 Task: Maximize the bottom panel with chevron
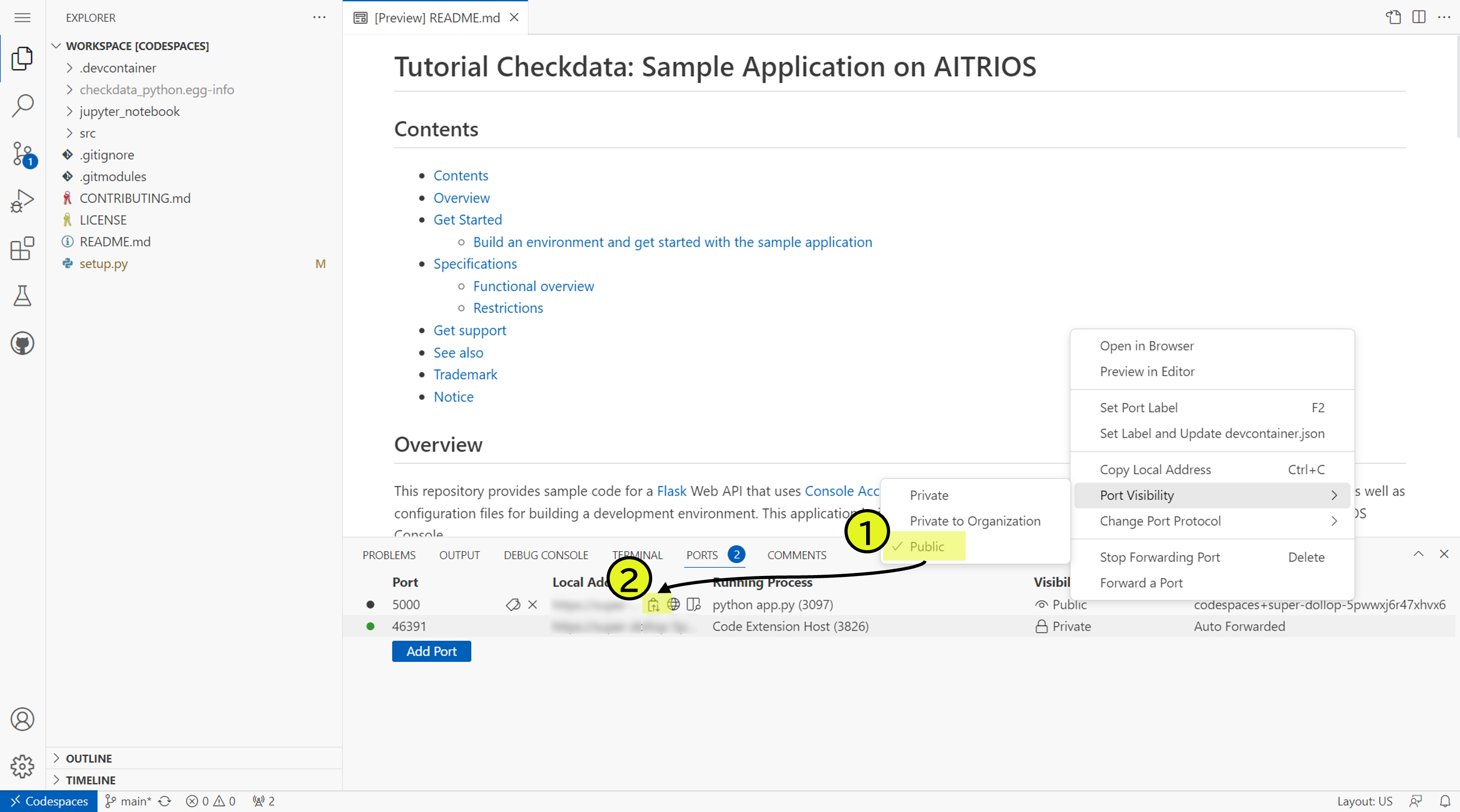click(x=1418, y=554)
